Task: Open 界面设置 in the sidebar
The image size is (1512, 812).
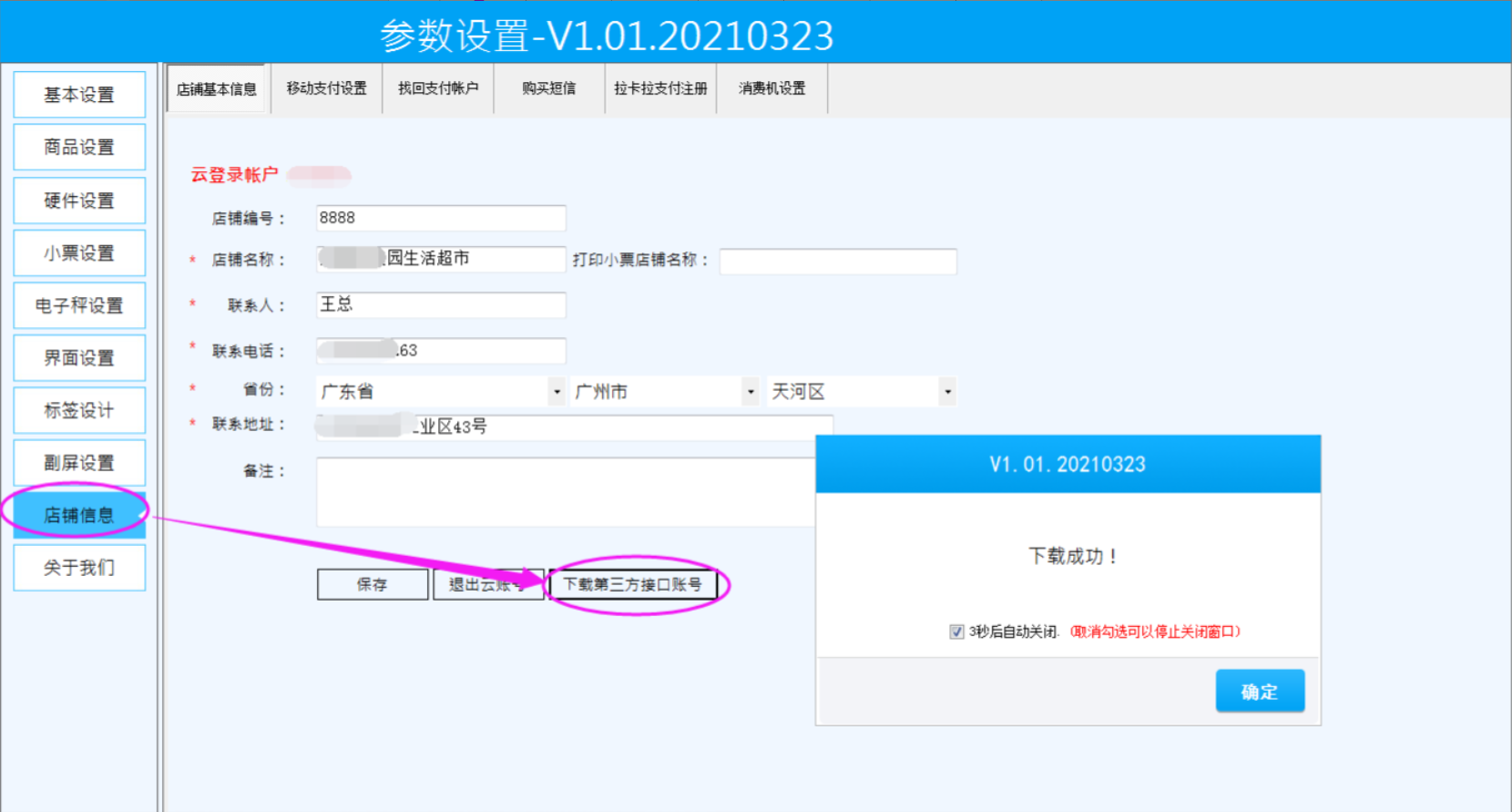Action: point(79,358)
